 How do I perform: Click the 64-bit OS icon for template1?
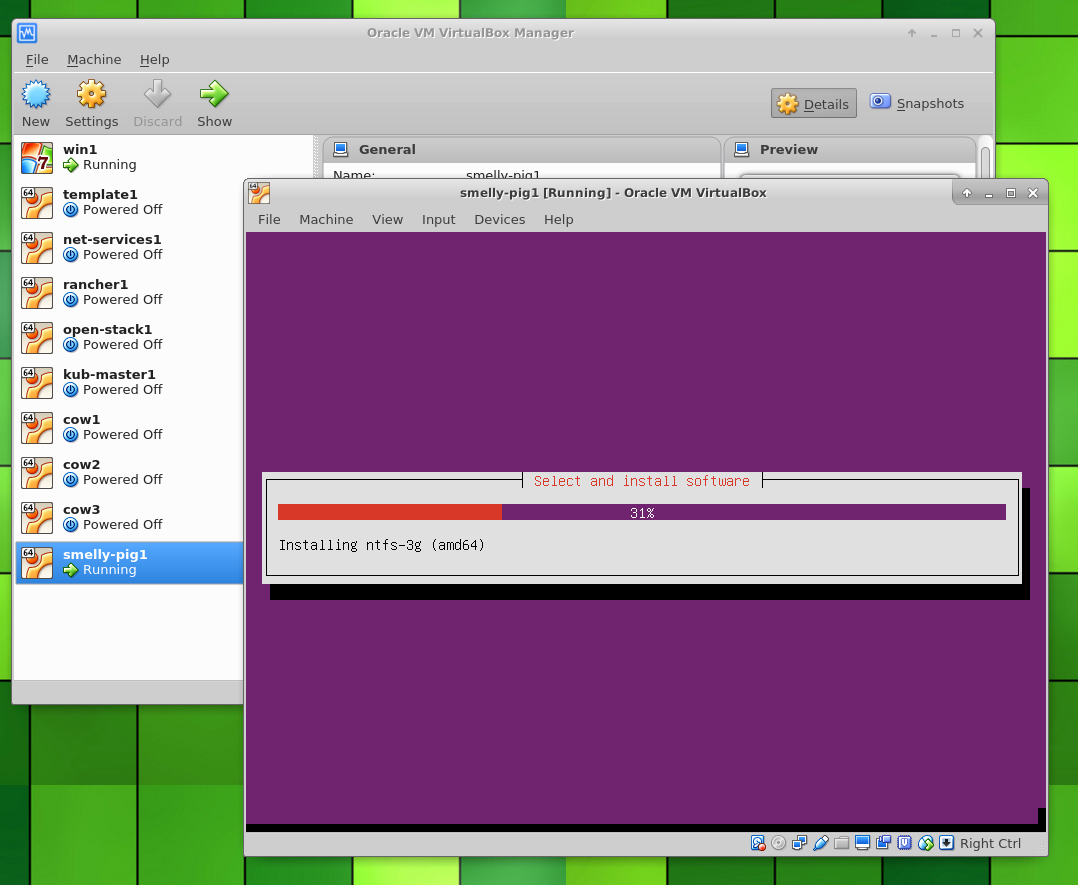[37, 202]
